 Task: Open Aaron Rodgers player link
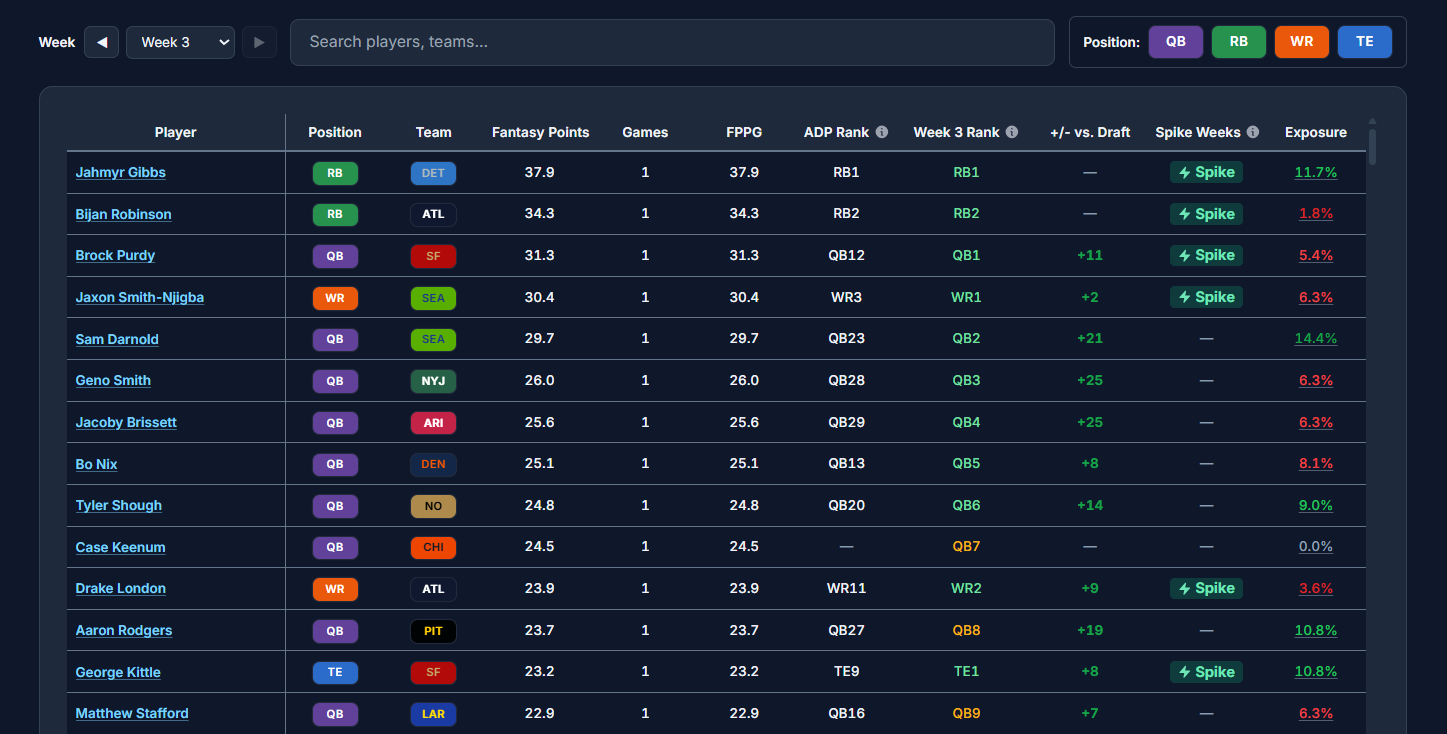click(124, 630)
